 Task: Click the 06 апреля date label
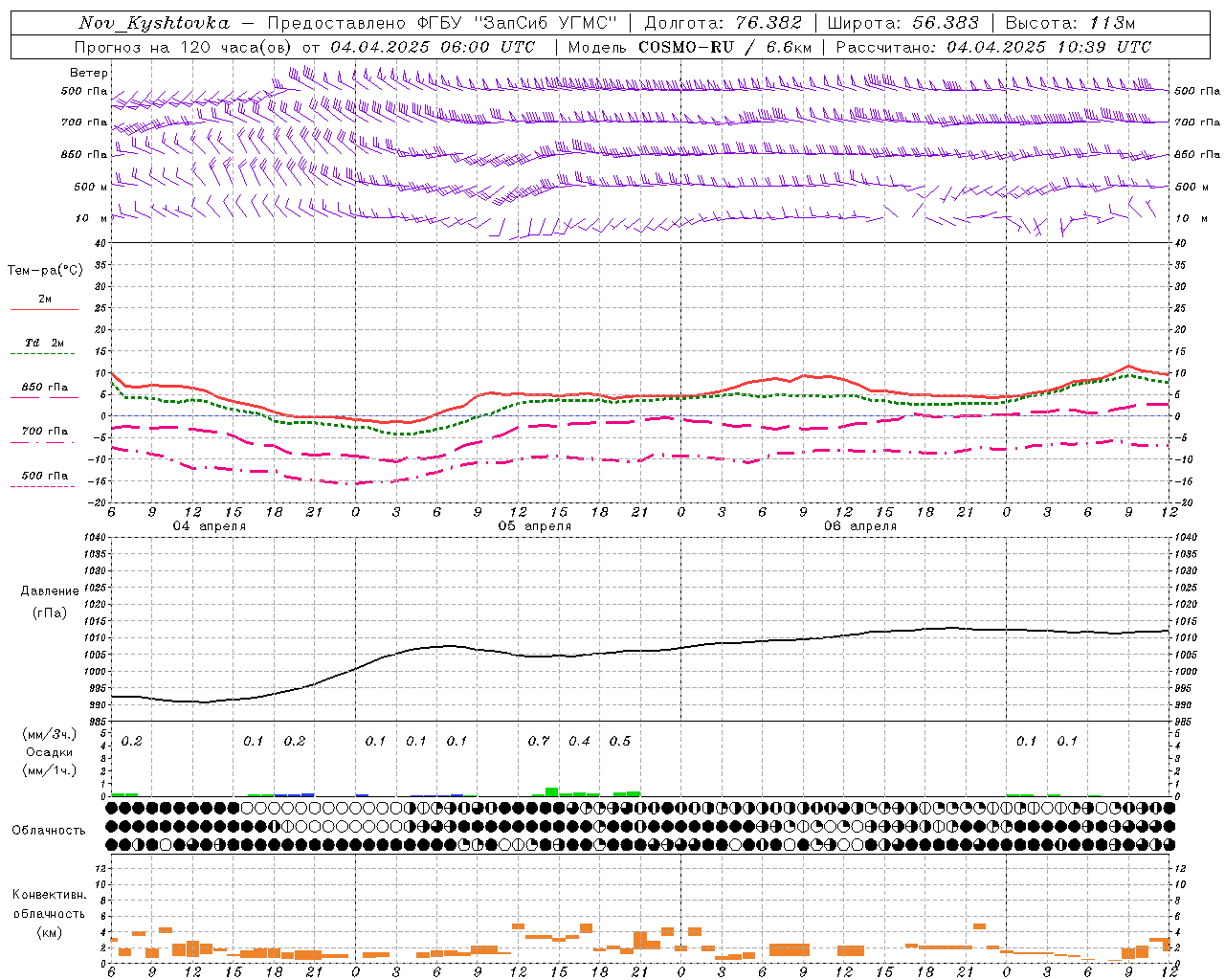pos(860,526)
